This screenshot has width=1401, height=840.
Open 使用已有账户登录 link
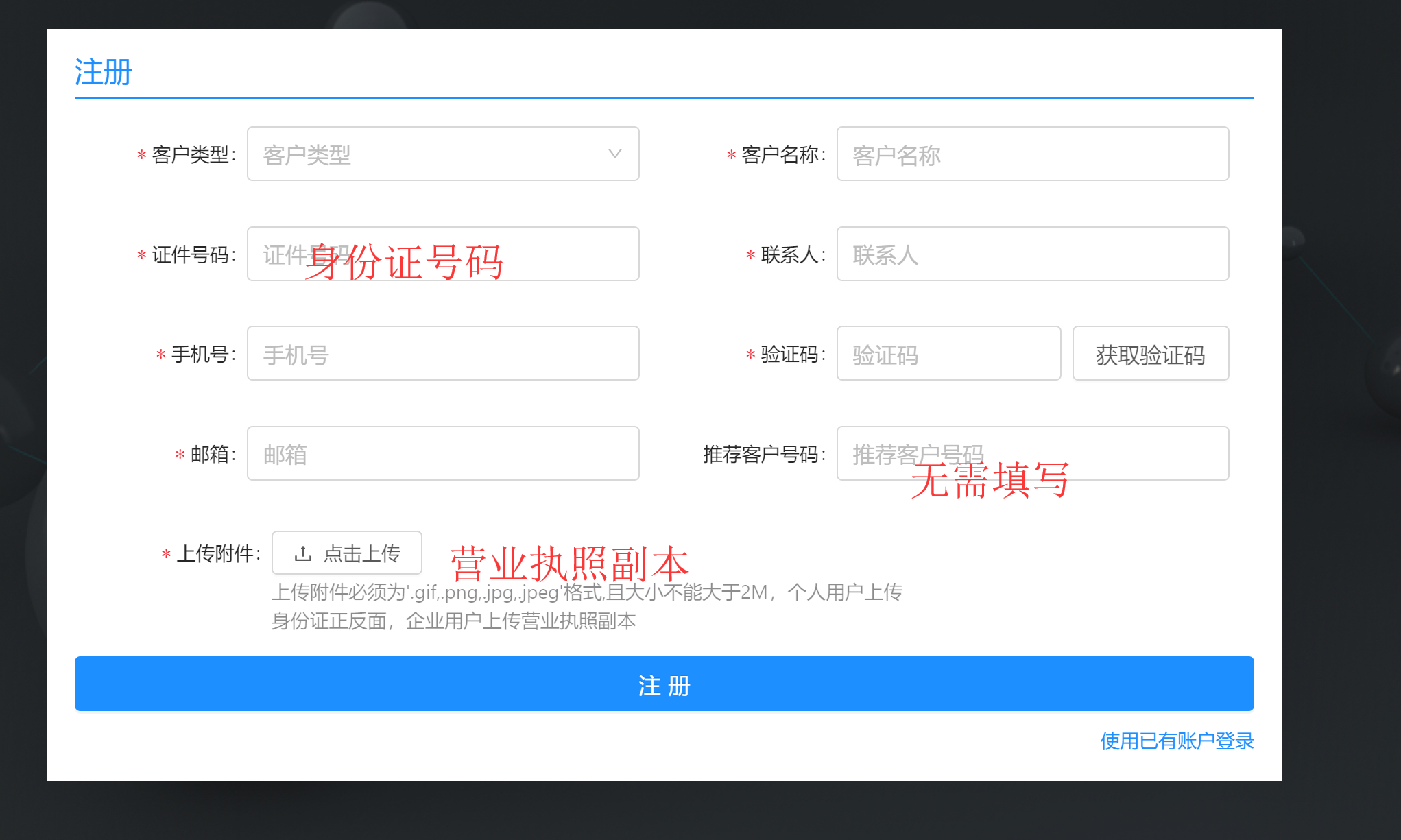click(x=1177, y=741)
